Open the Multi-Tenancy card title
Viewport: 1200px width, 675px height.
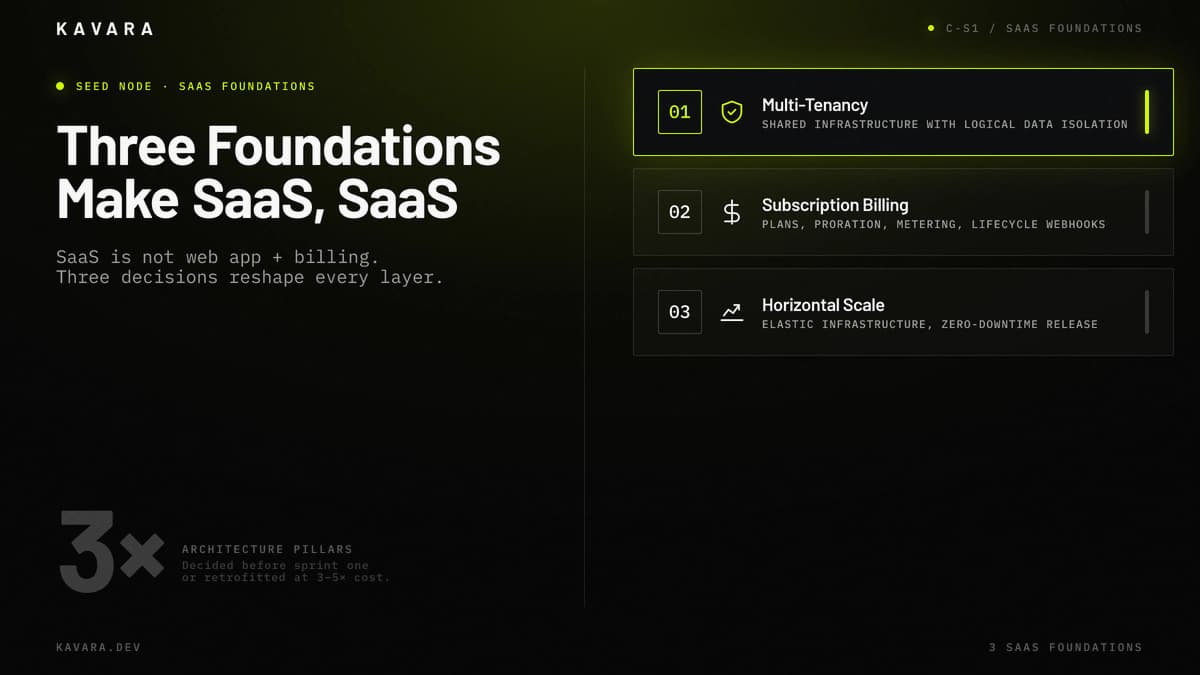pos(815,105)
